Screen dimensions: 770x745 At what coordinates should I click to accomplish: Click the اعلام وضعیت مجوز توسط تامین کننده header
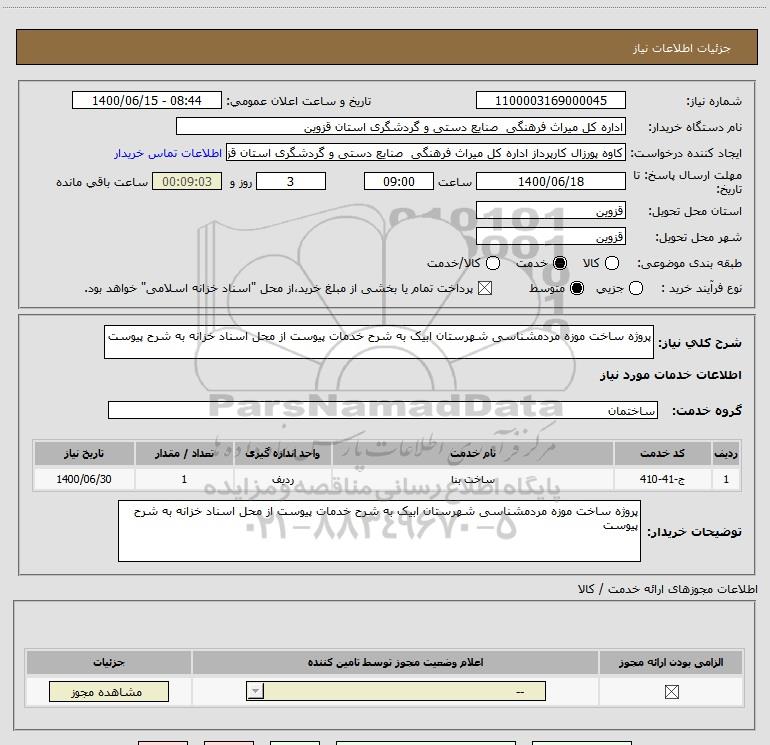(395, 662)
